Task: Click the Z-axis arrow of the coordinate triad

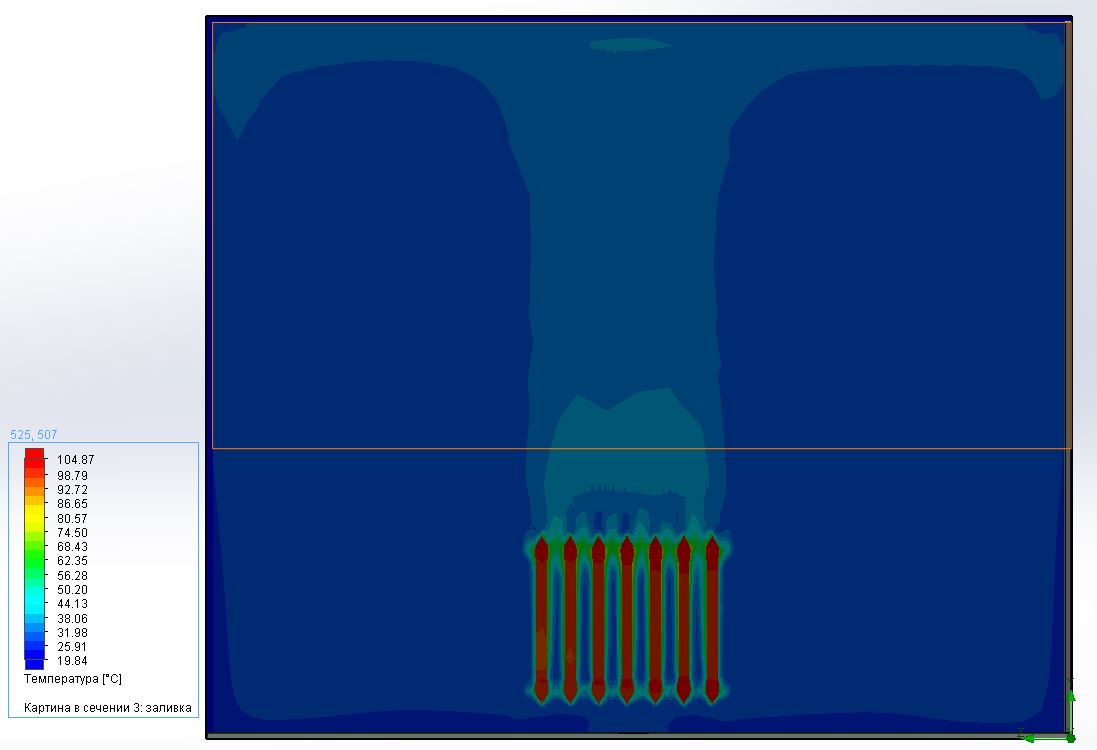Action: (1030, 738)
